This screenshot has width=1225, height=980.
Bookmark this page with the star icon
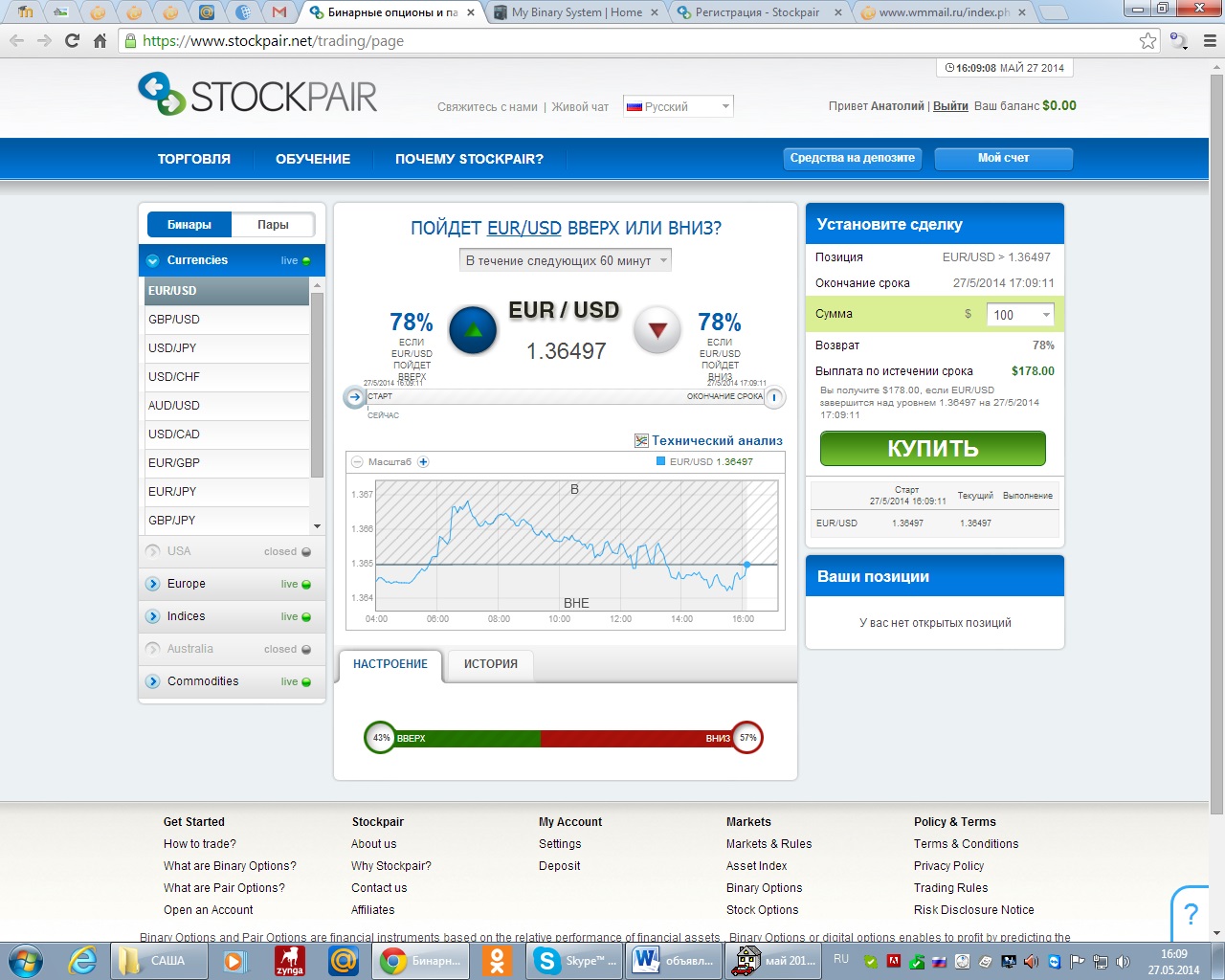tap(1147, 40)
